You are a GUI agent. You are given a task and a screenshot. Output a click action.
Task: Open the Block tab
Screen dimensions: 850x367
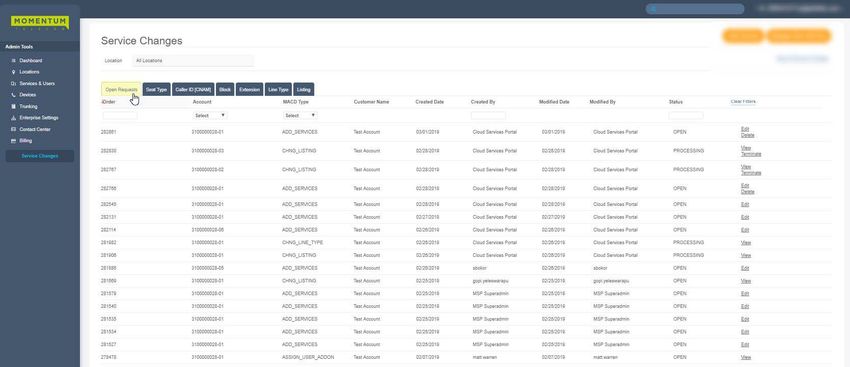coord(225,89)
